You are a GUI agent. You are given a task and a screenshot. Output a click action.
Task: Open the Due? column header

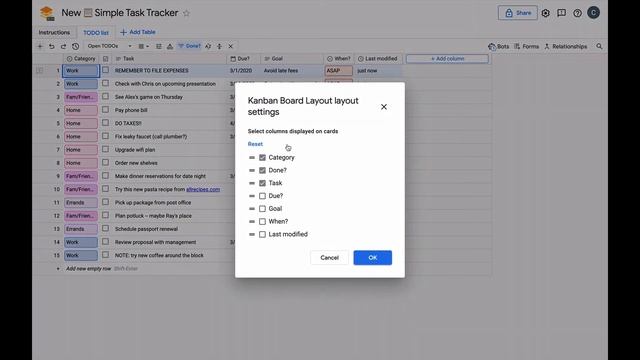coord(244,59)
